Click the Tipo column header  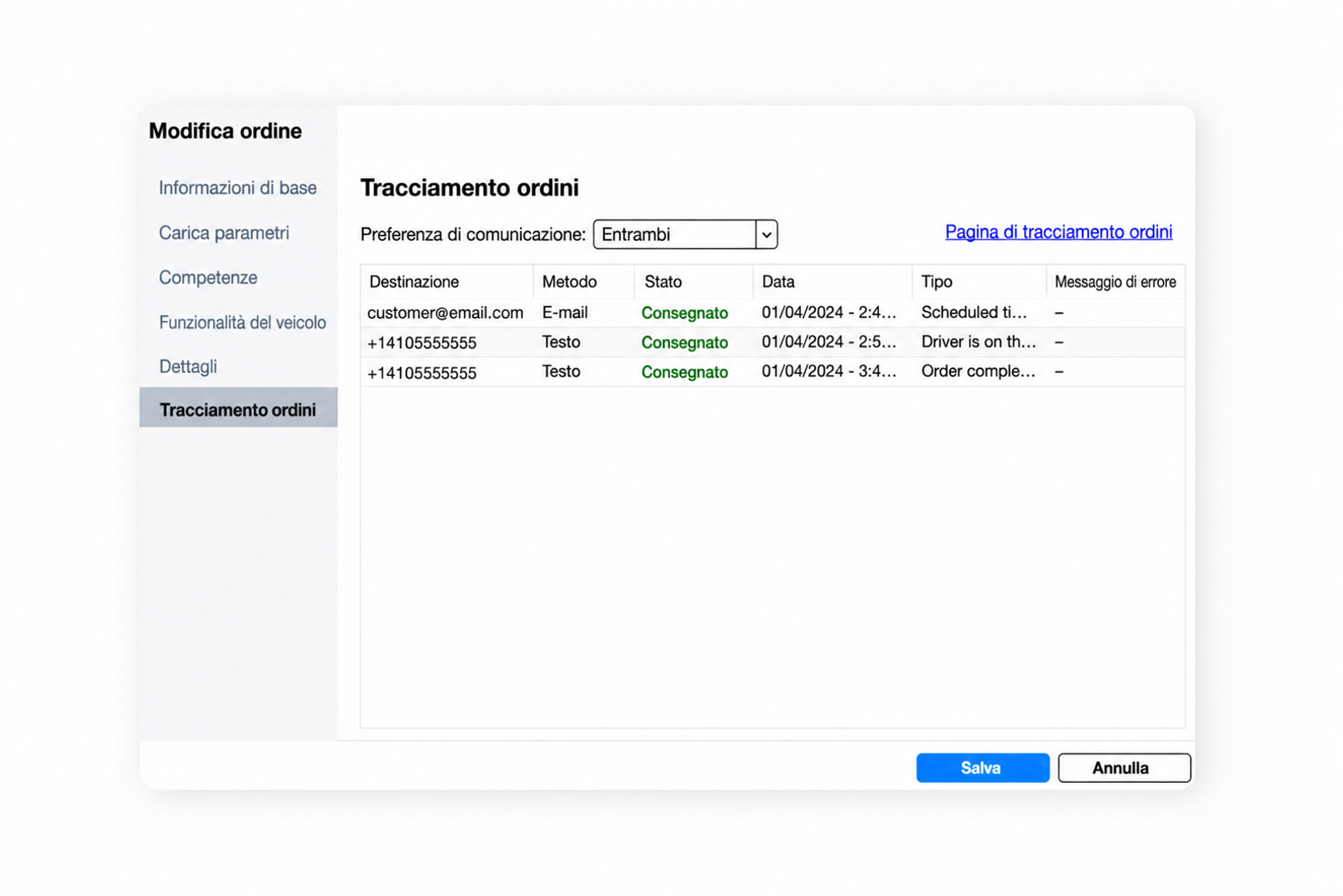(x=978, y=282)
